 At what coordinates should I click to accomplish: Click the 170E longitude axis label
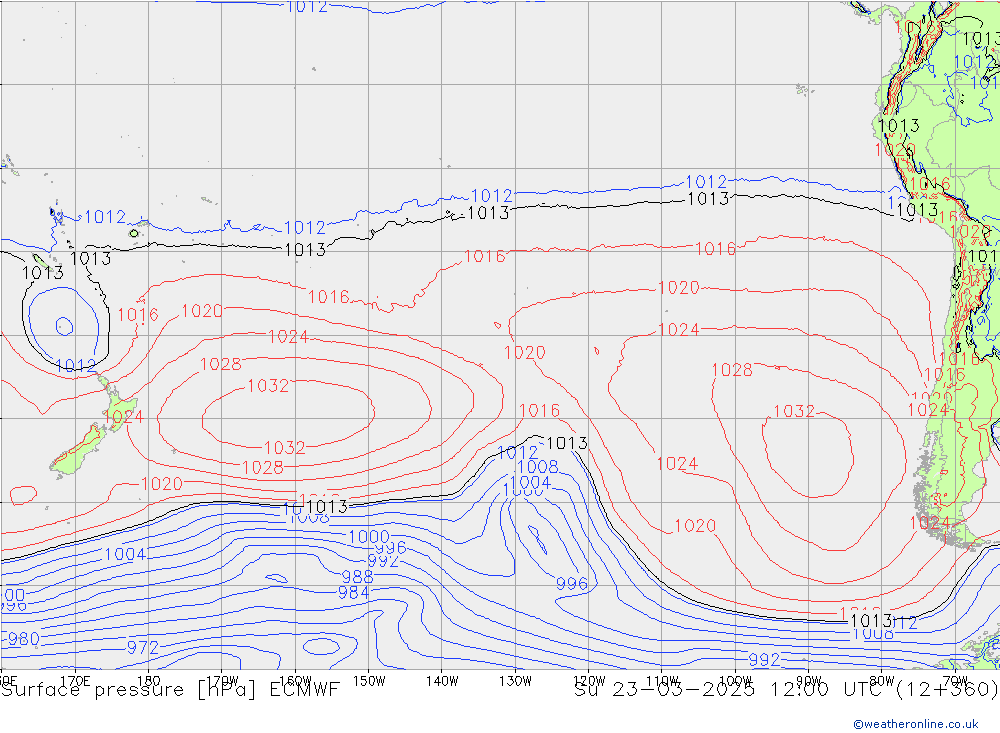[x=75, y=681]
